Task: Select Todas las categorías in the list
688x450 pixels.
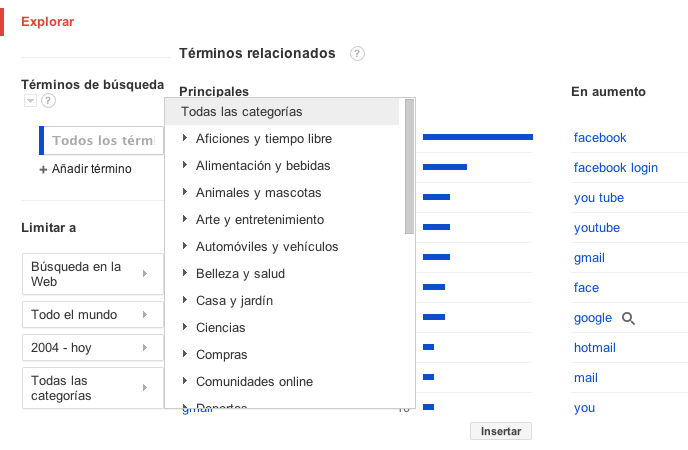Action: click(242, 112)
